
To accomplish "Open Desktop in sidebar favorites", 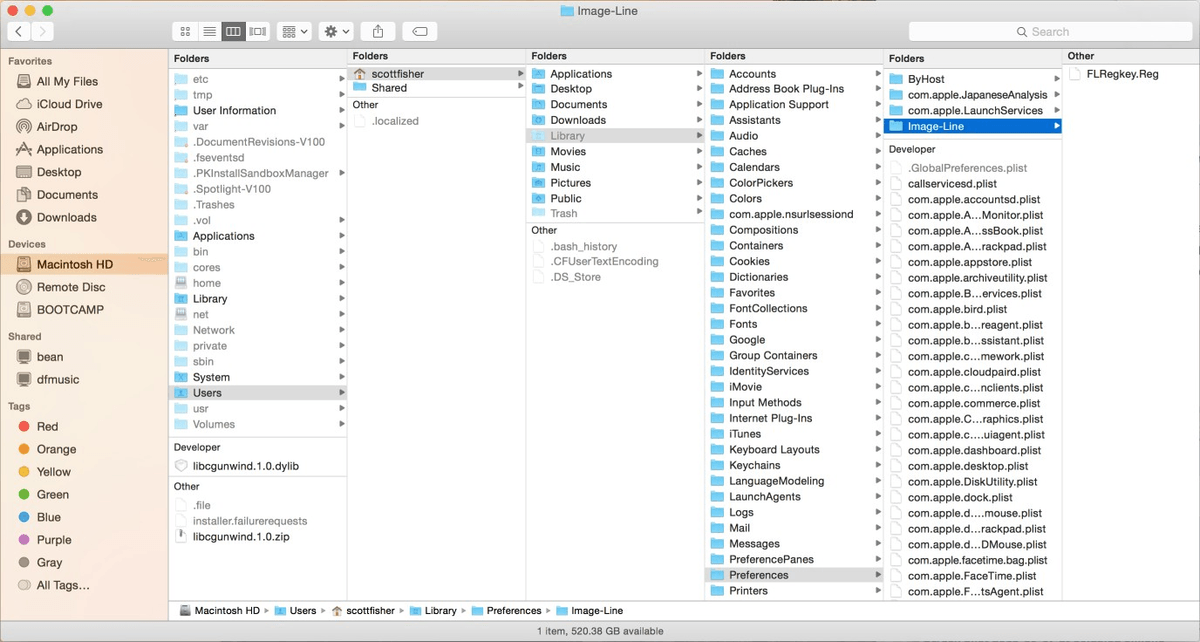I will [x=59, y=172].
